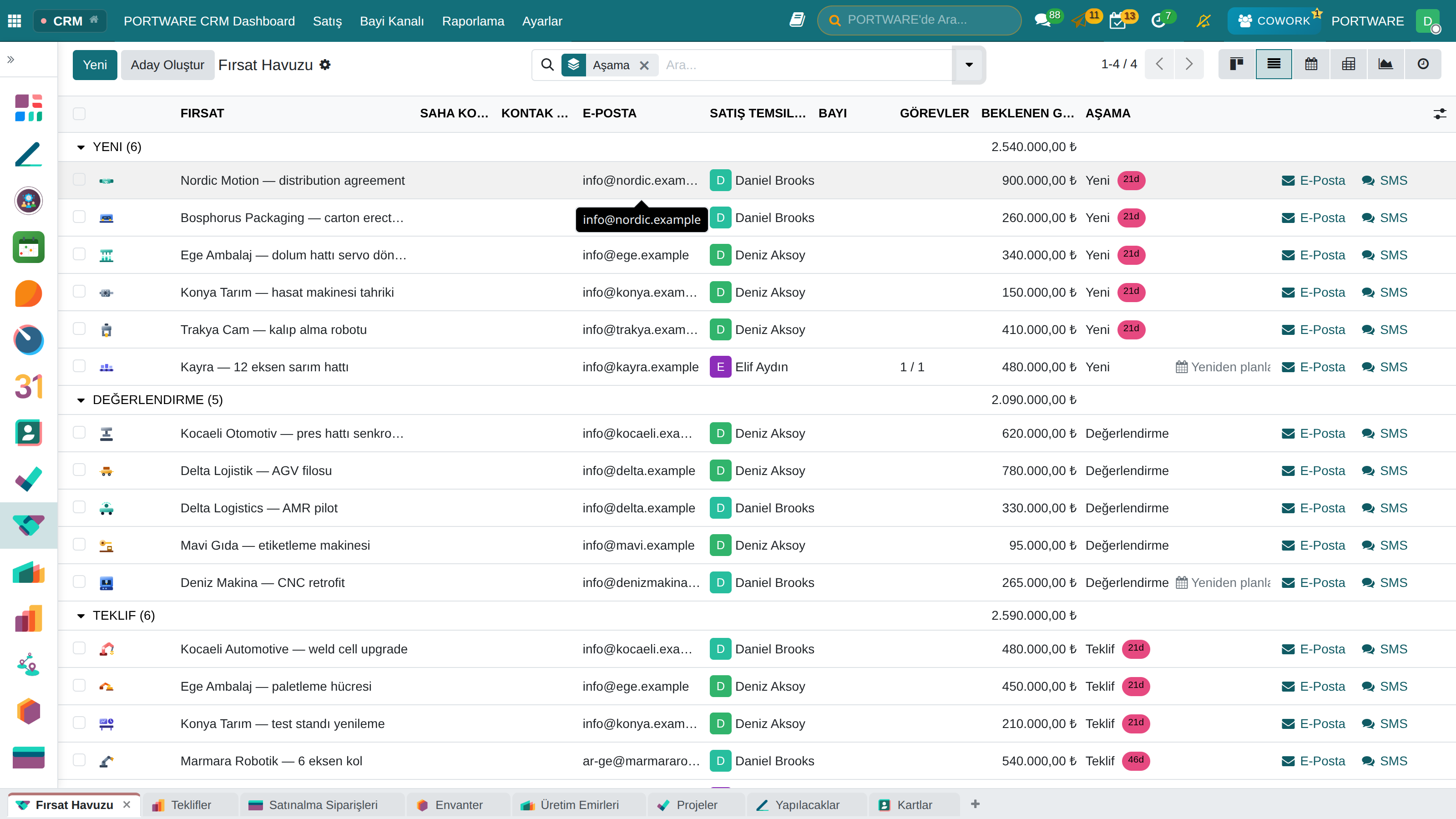Collapse the YENI (6) group

click(81, 147)
